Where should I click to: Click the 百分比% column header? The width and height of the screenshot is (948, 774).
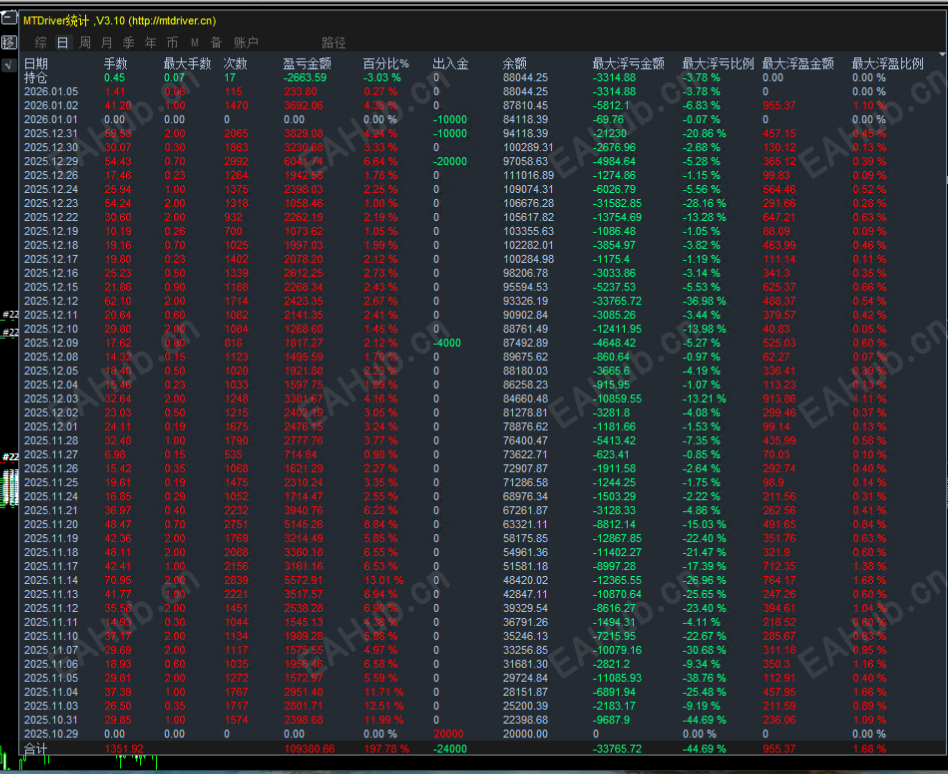[x=386, y=63]
